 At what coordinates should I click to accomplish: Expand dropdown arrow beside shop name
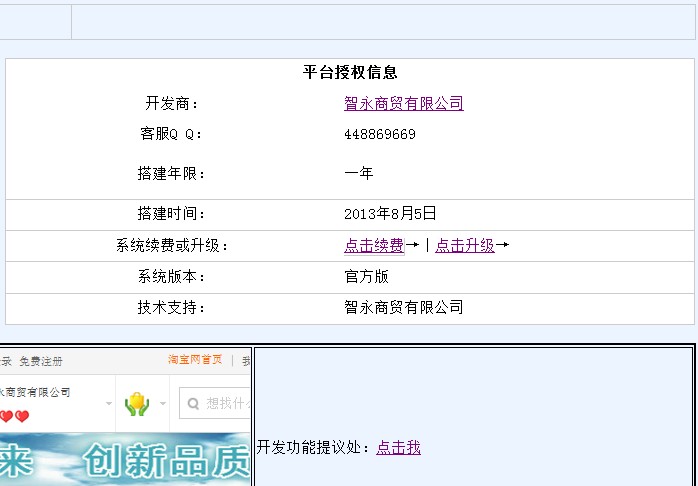109,404
